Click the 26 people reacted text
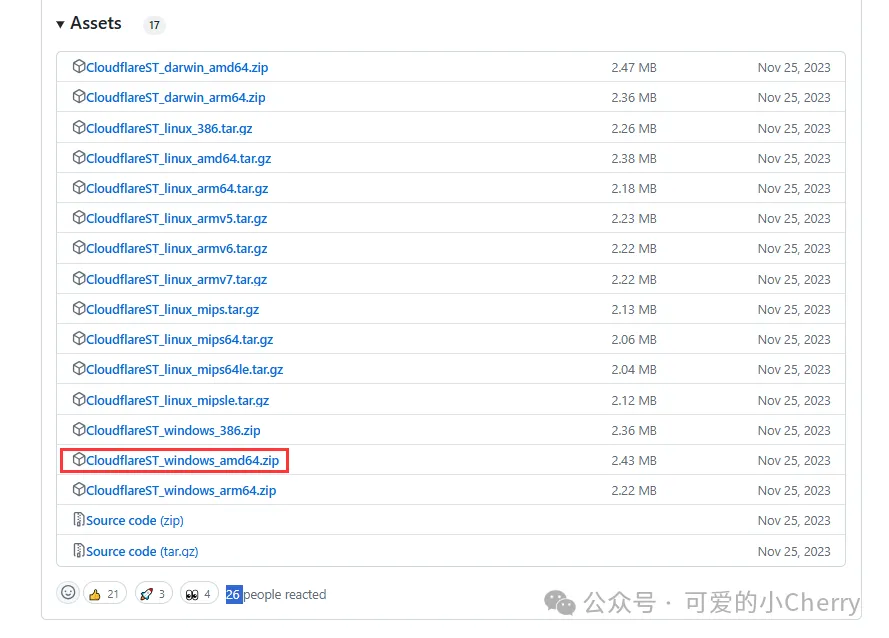The width and height of the screenshot is (889, 638). pos(276,594)
